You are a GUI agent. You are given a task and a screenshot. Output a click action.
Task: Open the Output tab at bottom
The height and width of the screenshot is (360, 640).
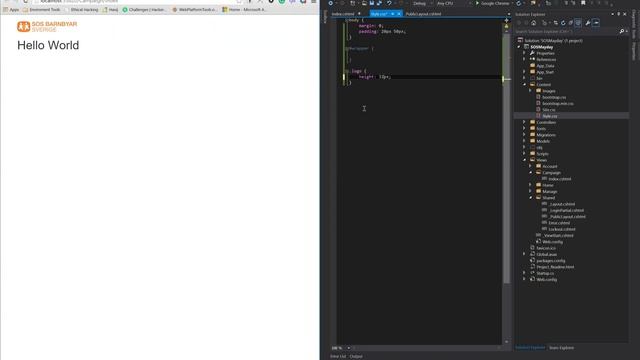[x=356, y=356]
